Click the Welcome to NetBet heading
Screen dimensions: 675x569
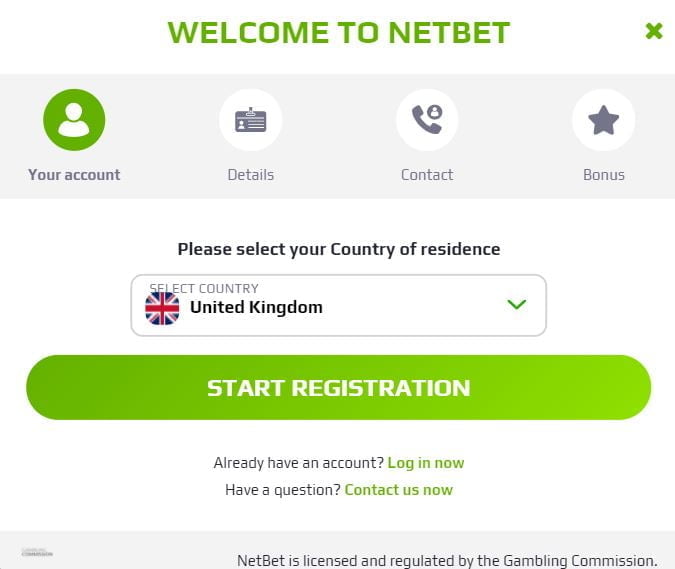(x=338, y=32)
